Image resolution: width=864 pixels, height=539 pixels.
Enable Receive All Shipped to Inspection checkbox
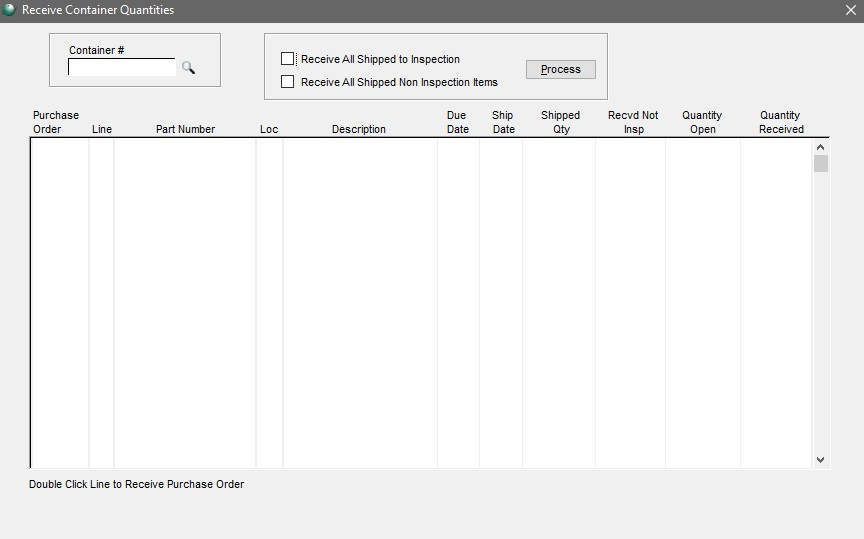tap(288, 59)
